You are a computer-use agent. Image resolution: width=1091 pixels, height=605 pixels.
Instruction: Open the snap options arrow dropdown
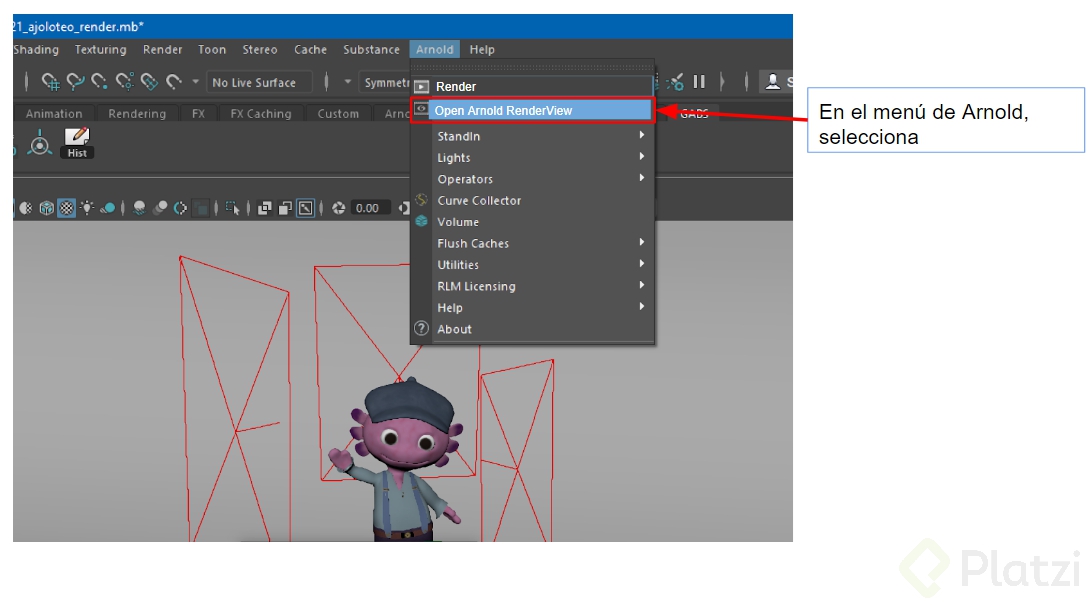pos(196,81)
